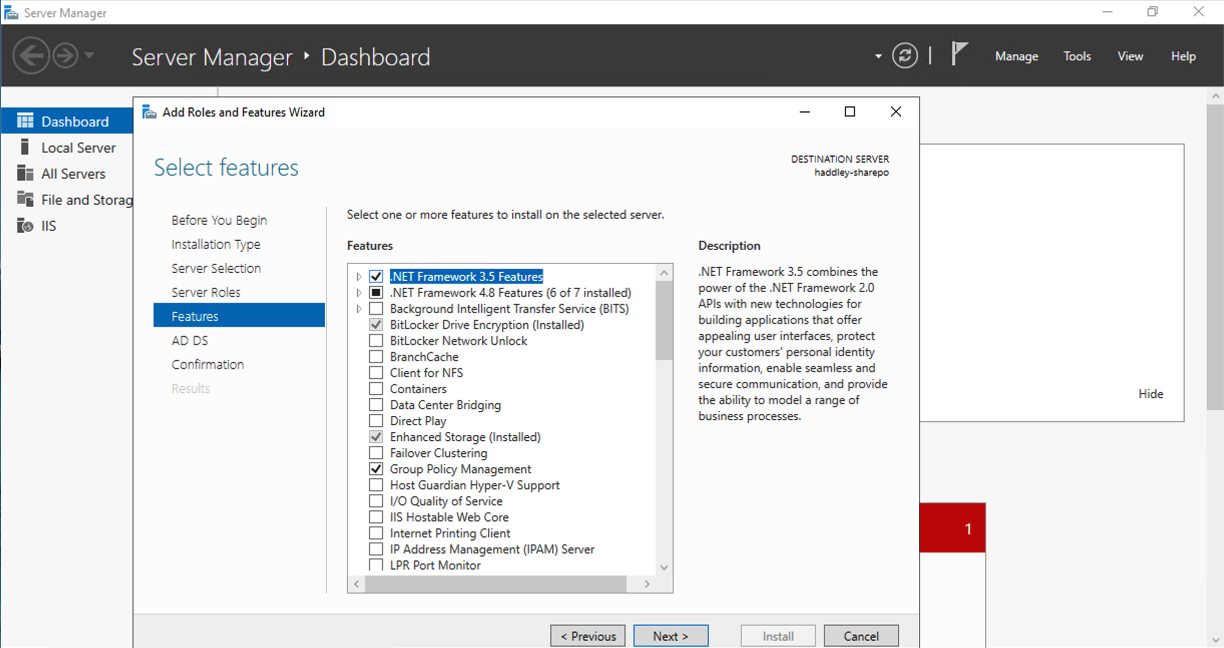Image resolution: width=1224 pixels, height=648 pixels.
Task: Check LPR Port Monitor
Action: (376, 565)
